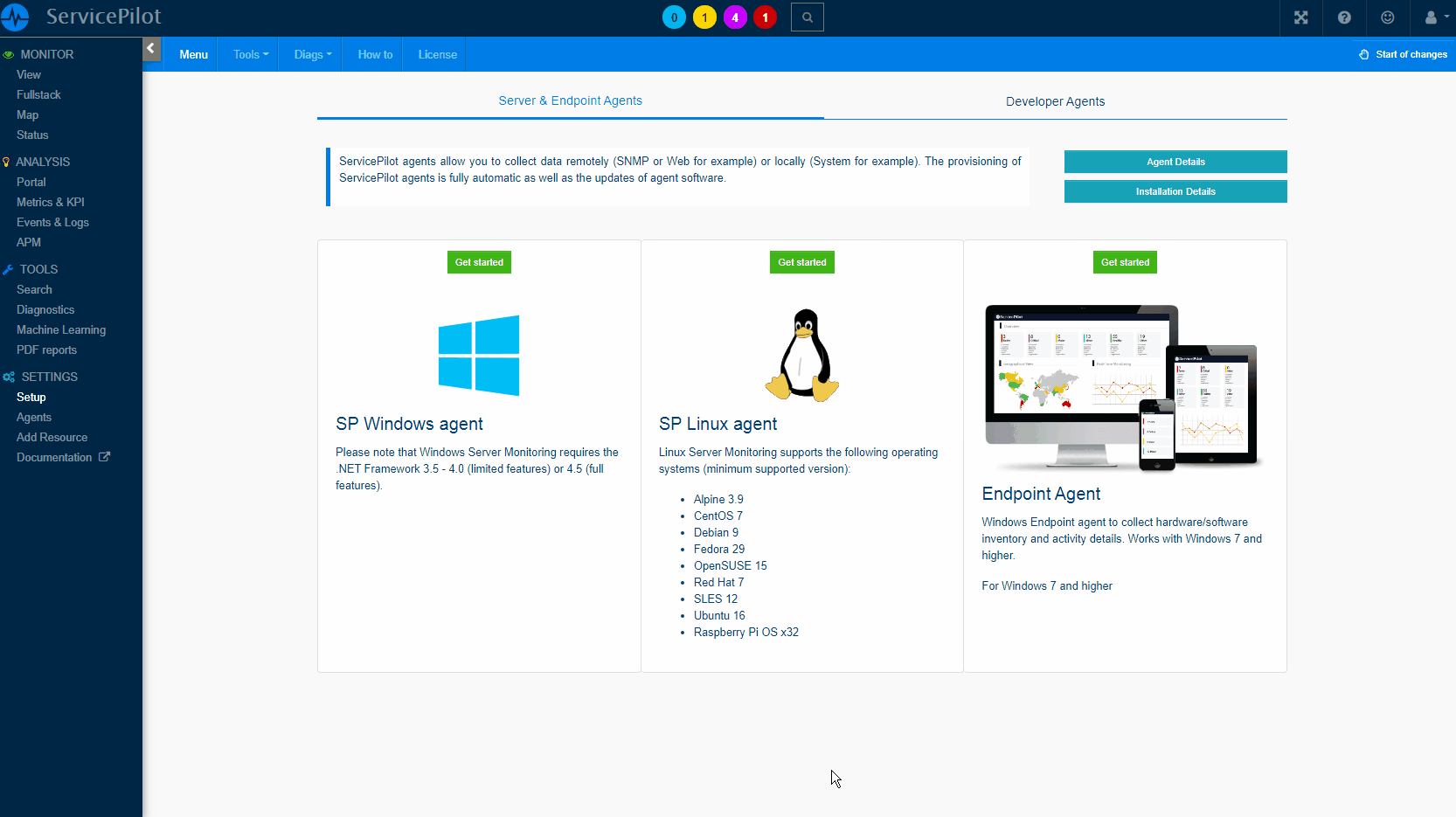Open the Diags dropdown menu

click(x=313, y=54)
